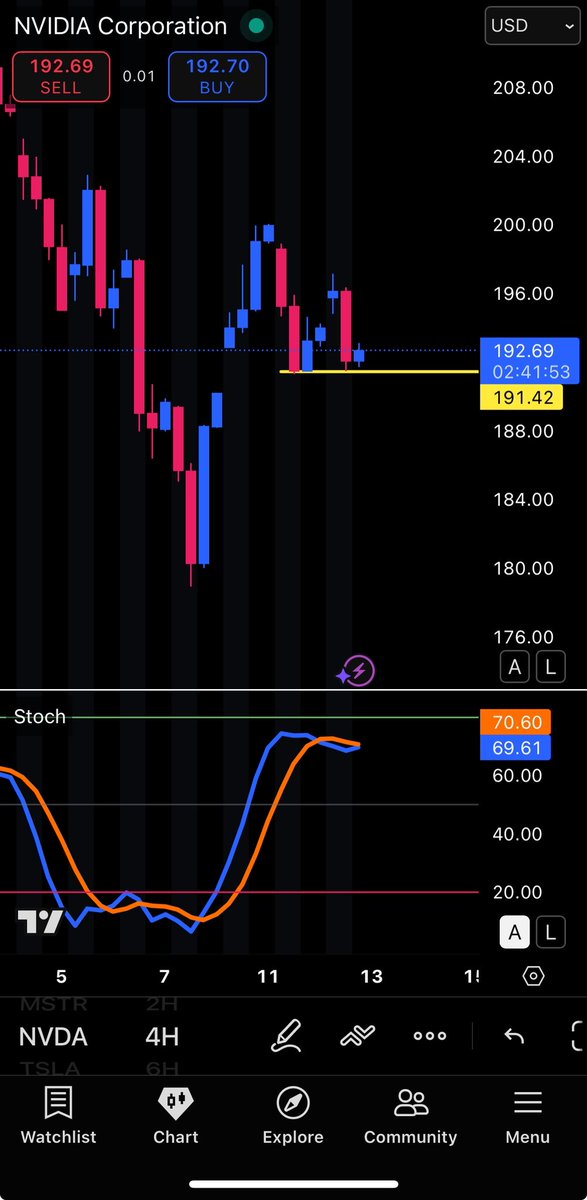Viewport: 587px width, 1200px height.
Task: Open chart settings hexagon icon
Action: pos(533,976)
